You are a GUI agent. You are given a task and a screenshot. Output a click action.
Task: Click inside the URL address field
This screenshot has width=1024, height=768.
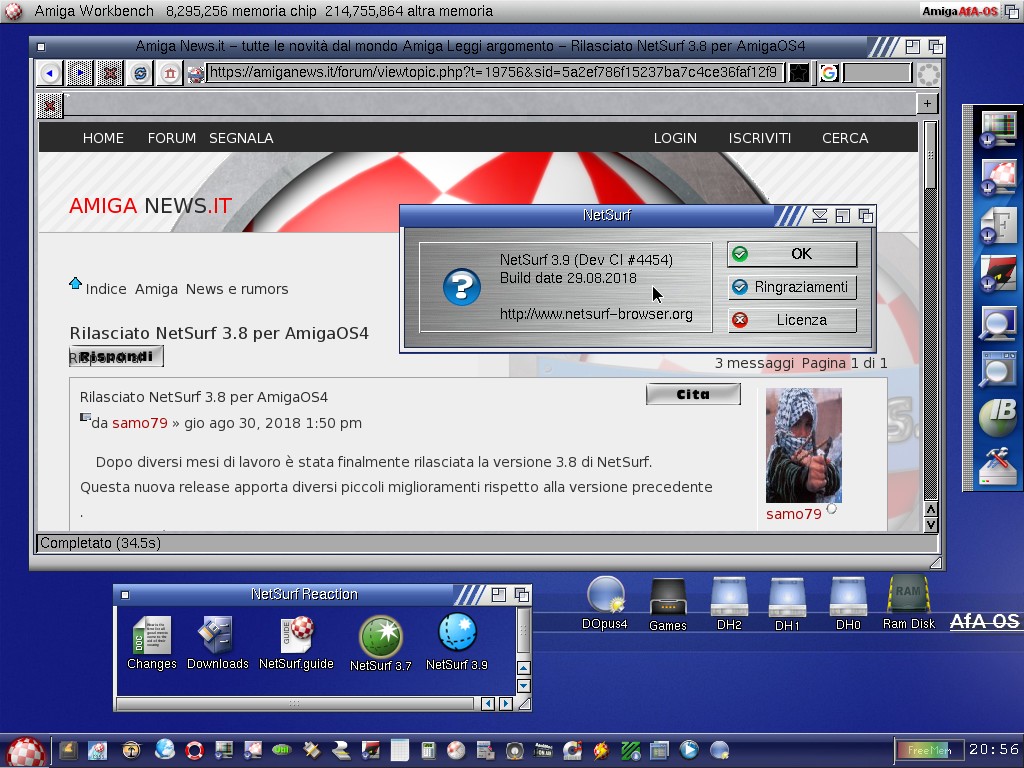tap(490, 73)
